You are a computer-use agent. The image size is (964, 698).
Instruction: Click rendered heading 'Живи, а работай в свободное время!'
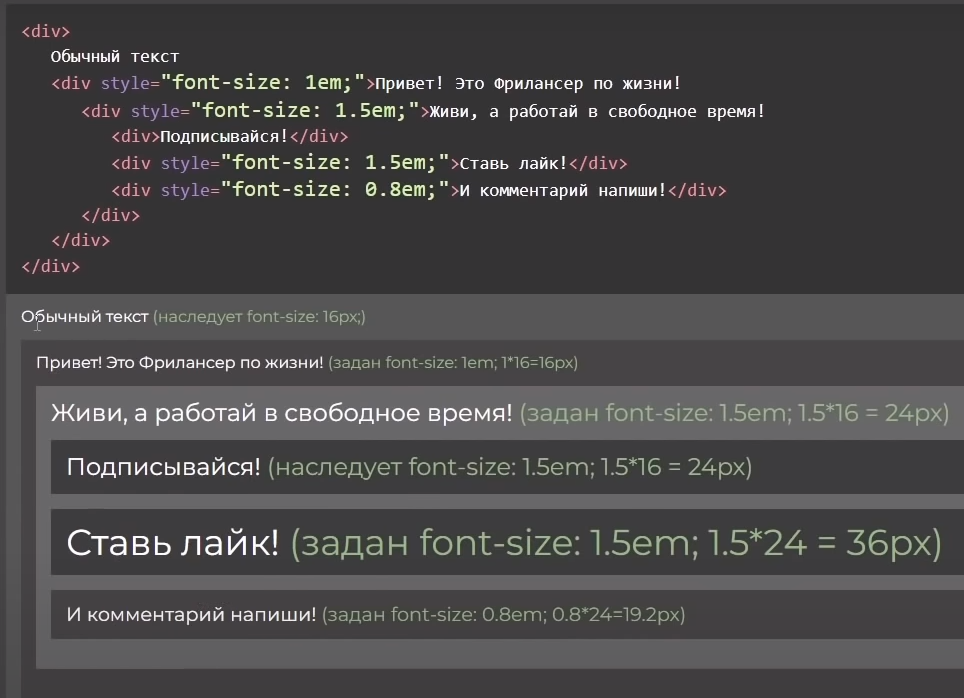coord(282,413)
